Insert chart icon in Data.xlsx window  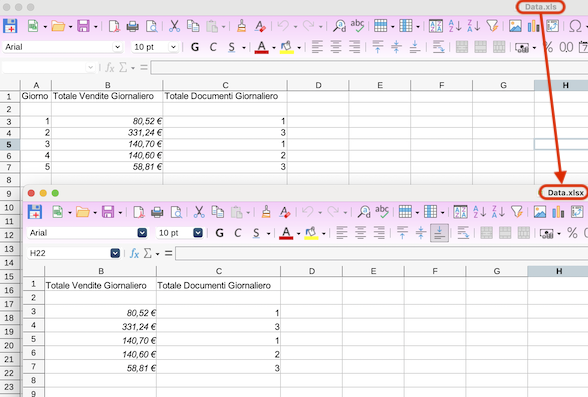558,212
